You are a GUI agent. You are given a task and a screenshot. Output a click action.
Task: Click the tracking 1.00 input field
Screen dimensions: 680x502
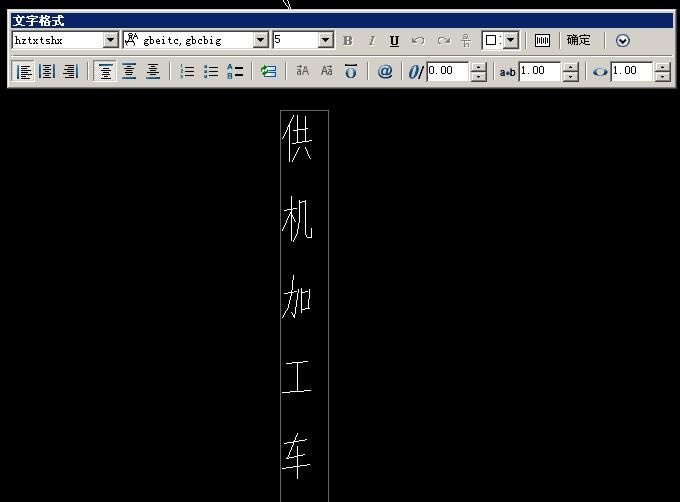pyautogui.click(x=539, y=71)
